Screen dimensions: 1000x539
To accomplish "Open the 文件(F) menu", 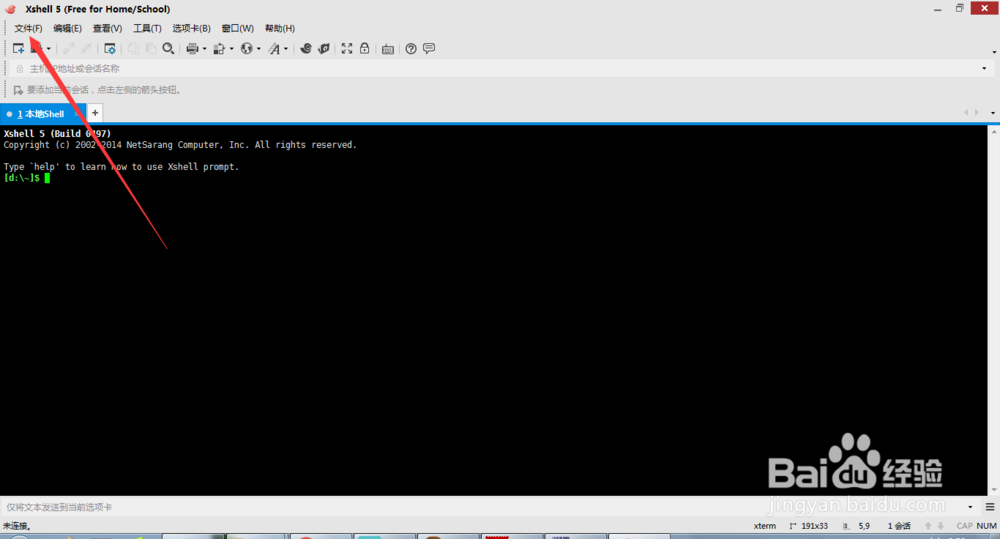I will [x=28, y=28].
